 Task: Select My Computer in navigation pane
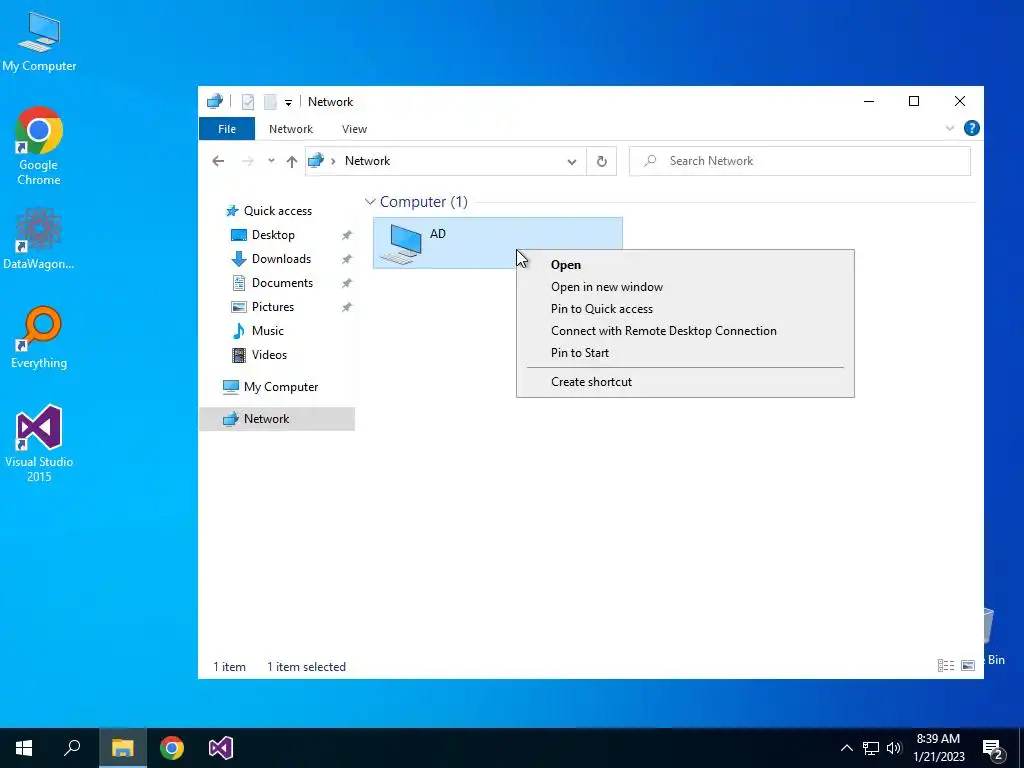tap(281, 387)
